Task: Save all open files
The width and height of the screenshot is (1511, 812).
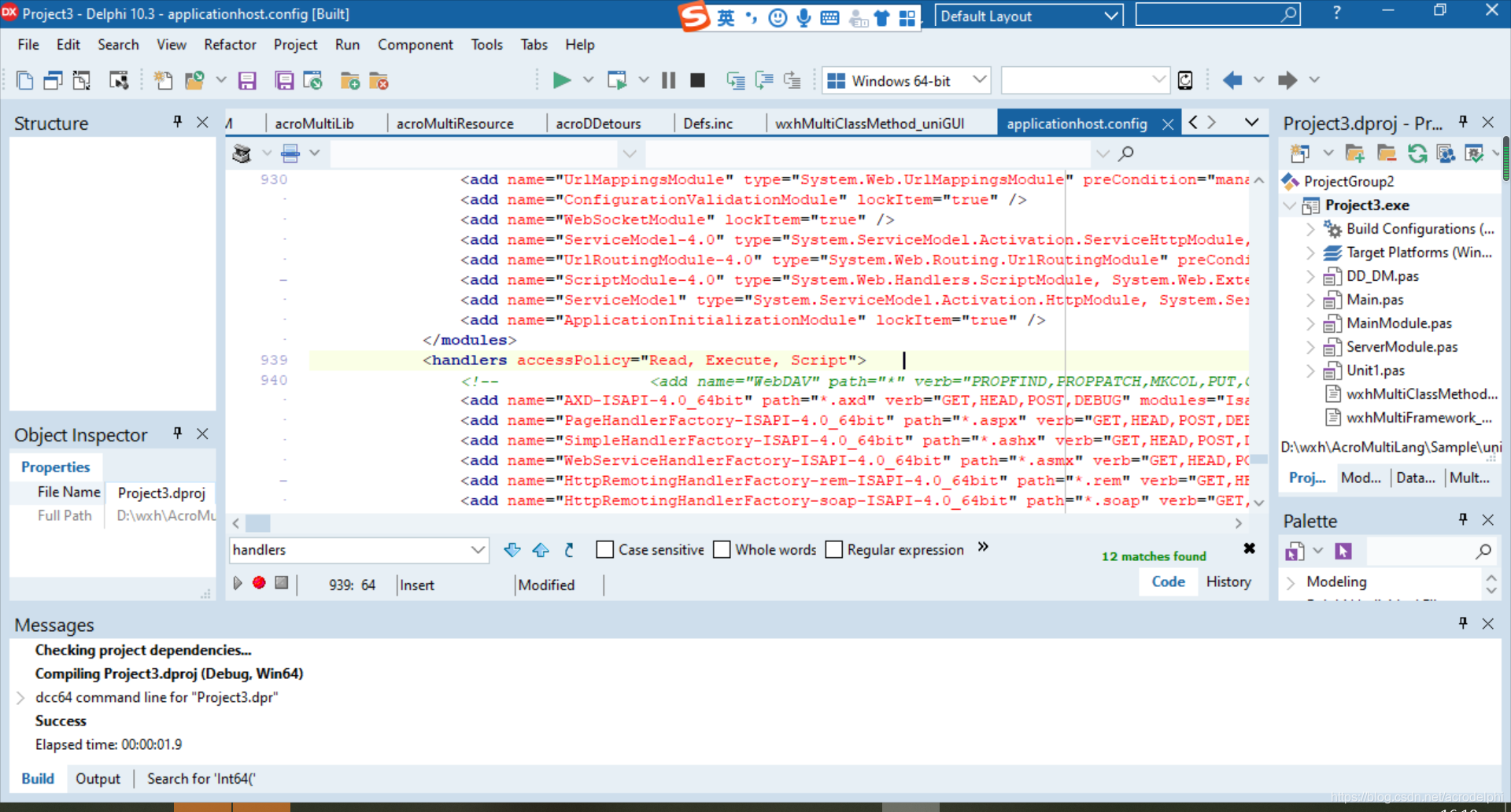Action: point(284,79)
